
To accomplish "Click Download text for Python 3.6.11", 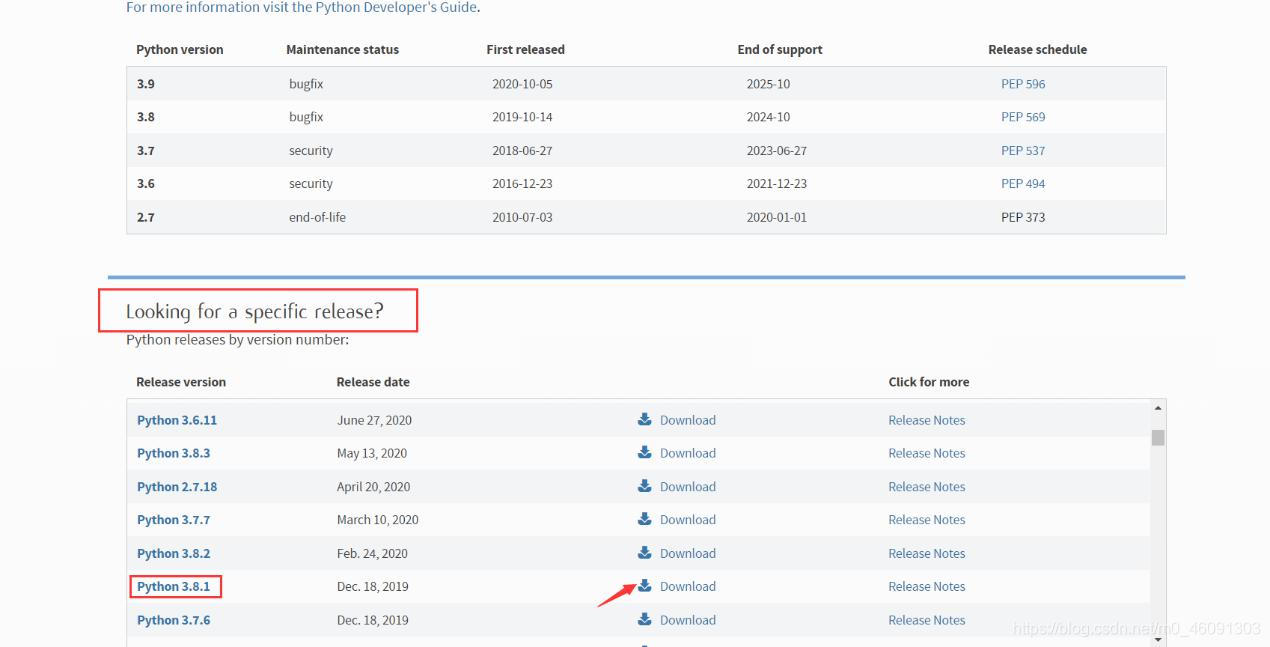I will pos(688,420).
